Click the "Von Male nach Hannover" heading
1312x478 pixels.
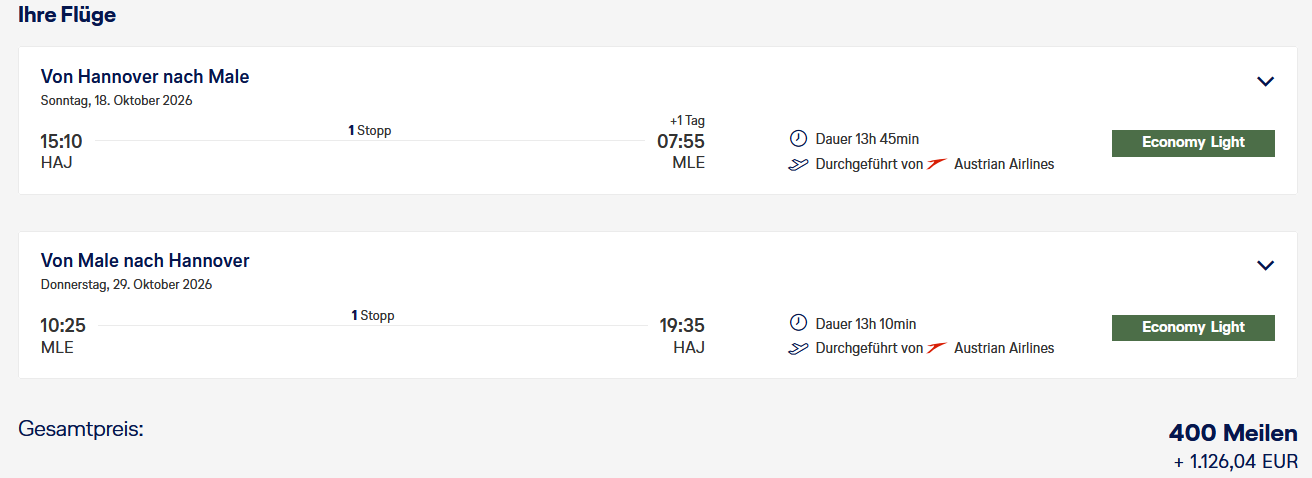pyautogui.click(x=145, y=261)
